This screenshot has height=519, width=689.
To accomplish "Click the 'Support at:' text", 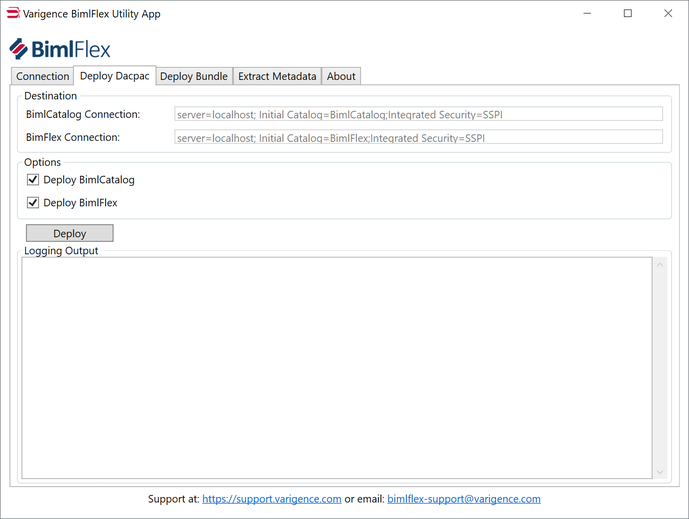I will click(174, 499).
